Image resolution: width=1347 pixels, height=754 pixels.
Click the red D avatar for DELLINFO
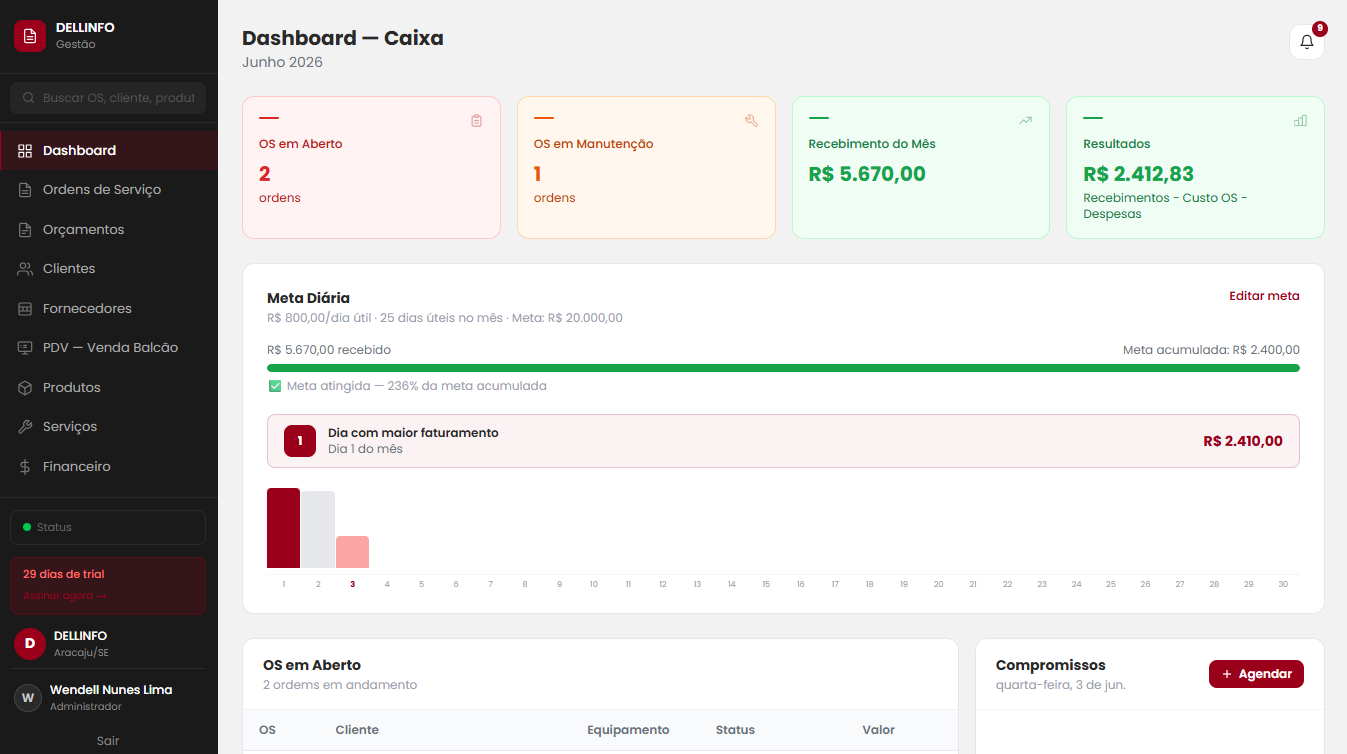point(29,643)
